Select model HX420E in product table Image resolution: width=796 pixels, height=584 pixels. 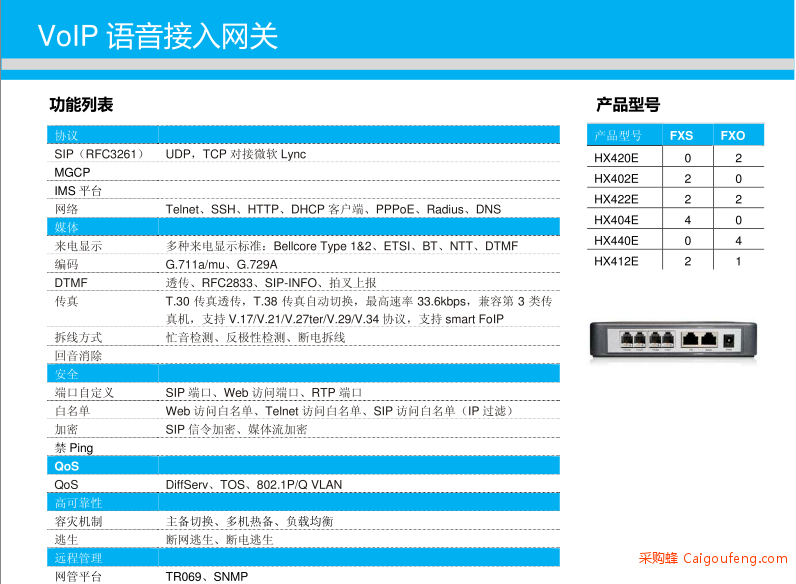(616, 158)
